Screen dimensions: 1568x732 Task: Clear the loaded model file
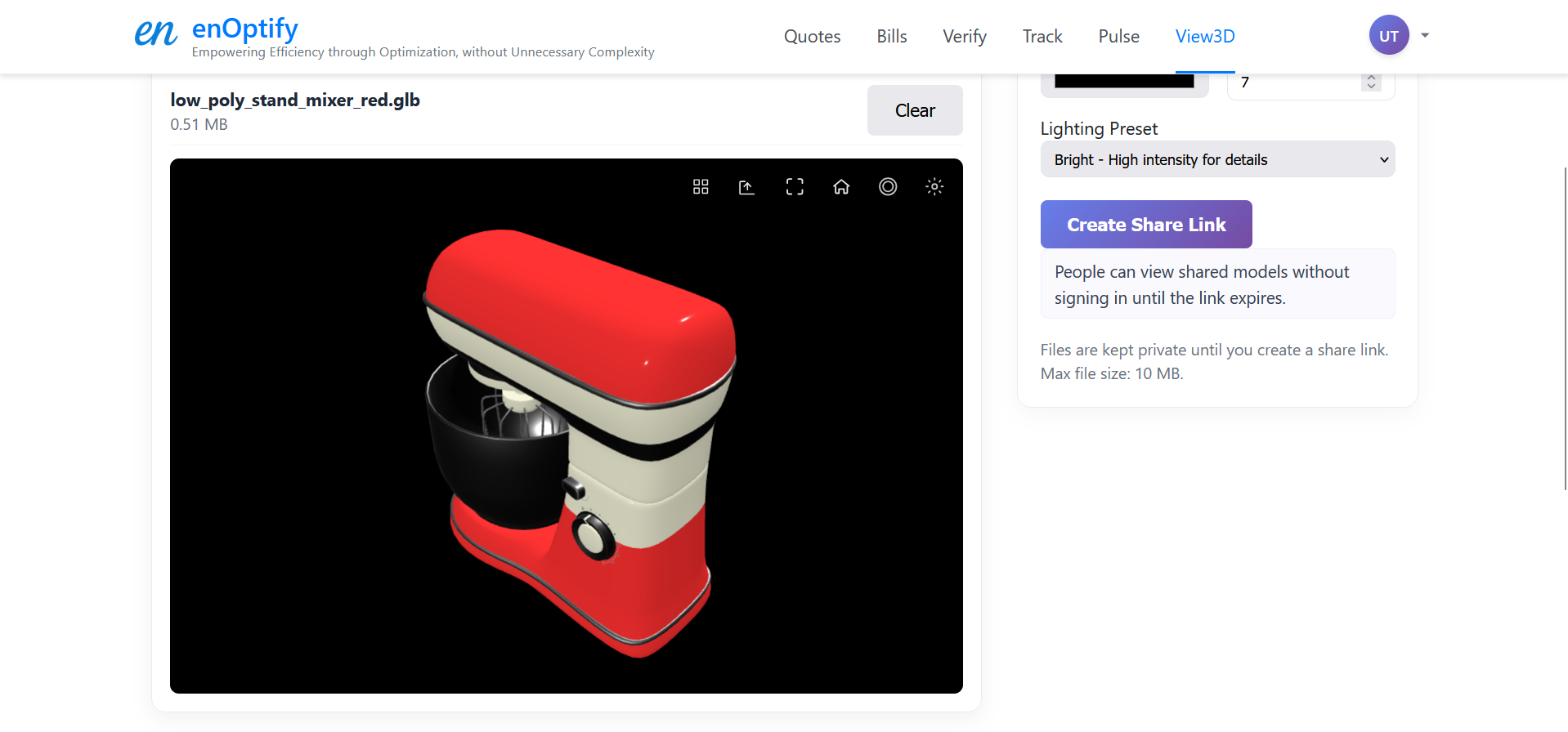[x=915, y=110]
